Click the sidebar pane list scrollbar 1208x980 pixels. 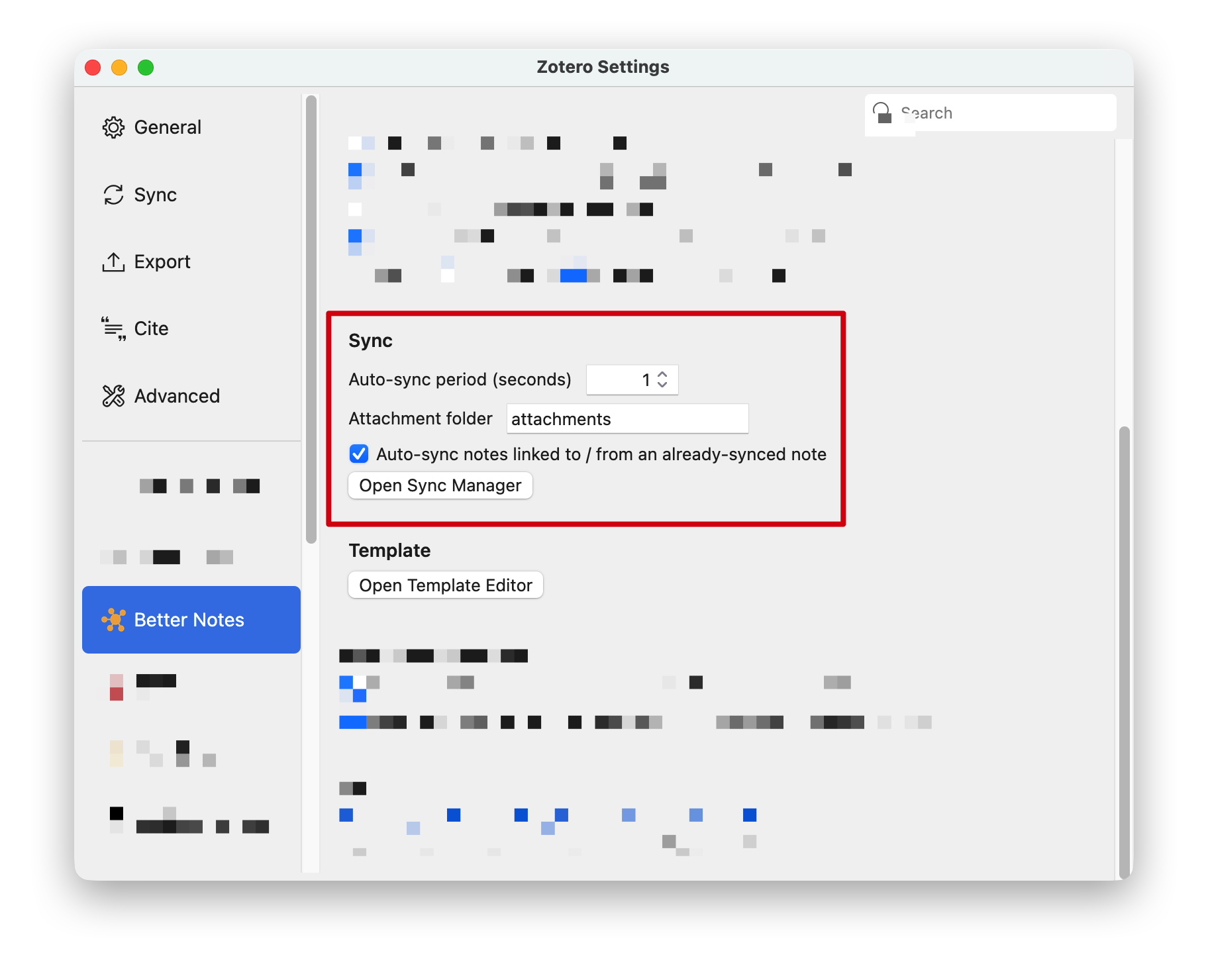(311, 319)
